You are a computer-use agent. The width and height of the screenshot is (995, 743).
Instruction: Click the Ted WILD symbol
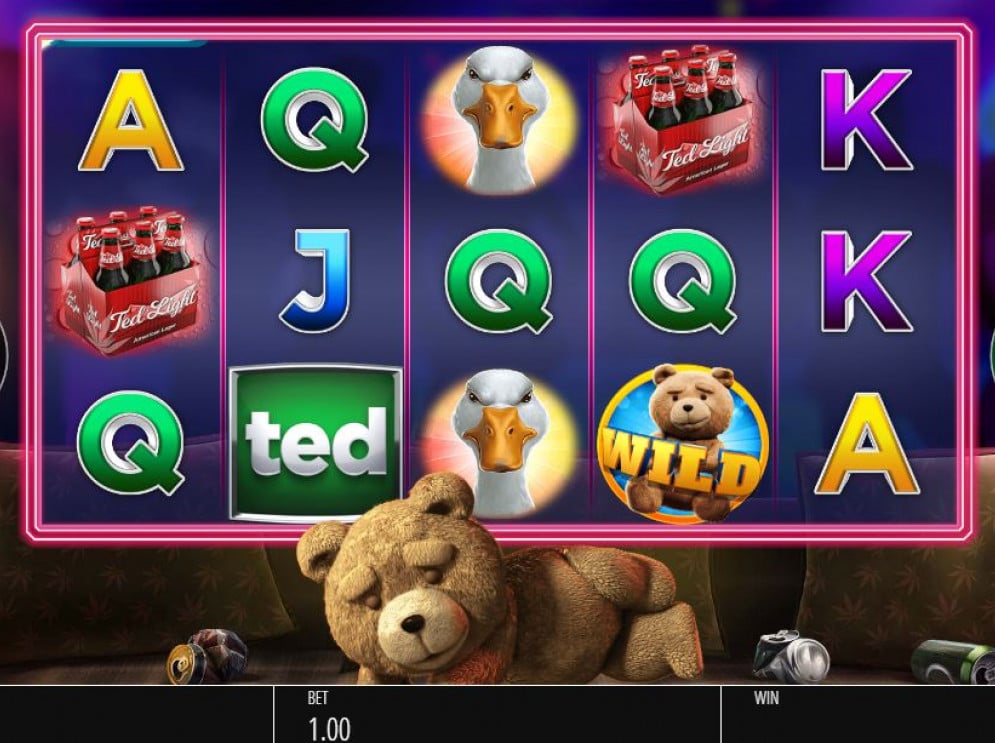[x=683, y=443]
